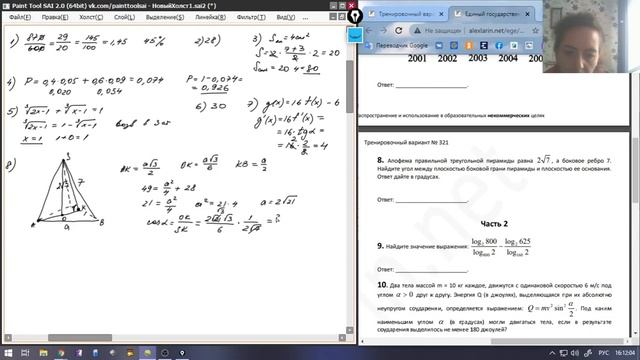This screenshot has height=360, width=640.
Task: Open the Файл menu in Paint Tool SAI
Action: [x=20, y=17]
